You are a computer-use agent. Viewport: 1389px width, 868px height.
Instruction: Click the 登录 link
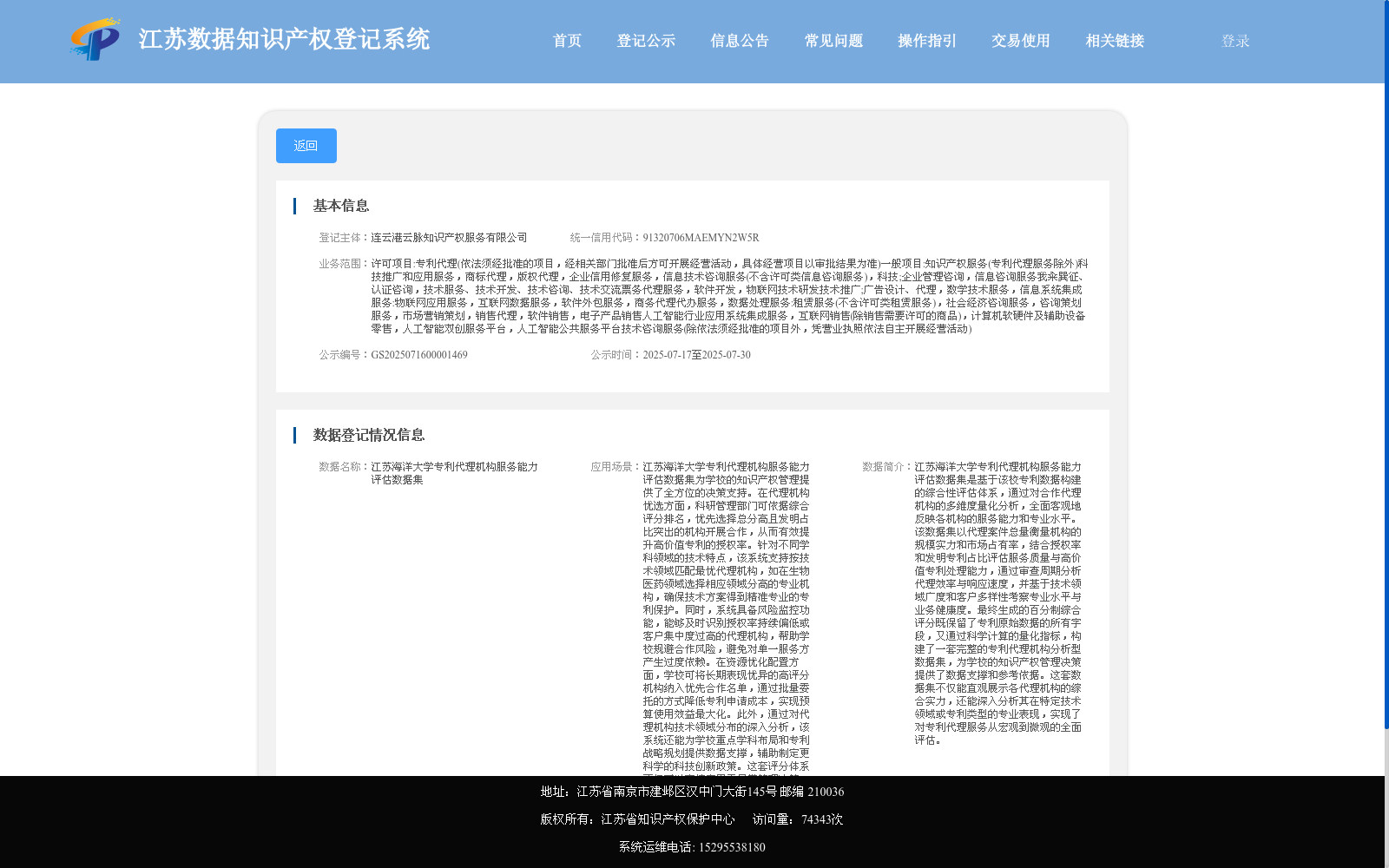tap(1235, 41)
